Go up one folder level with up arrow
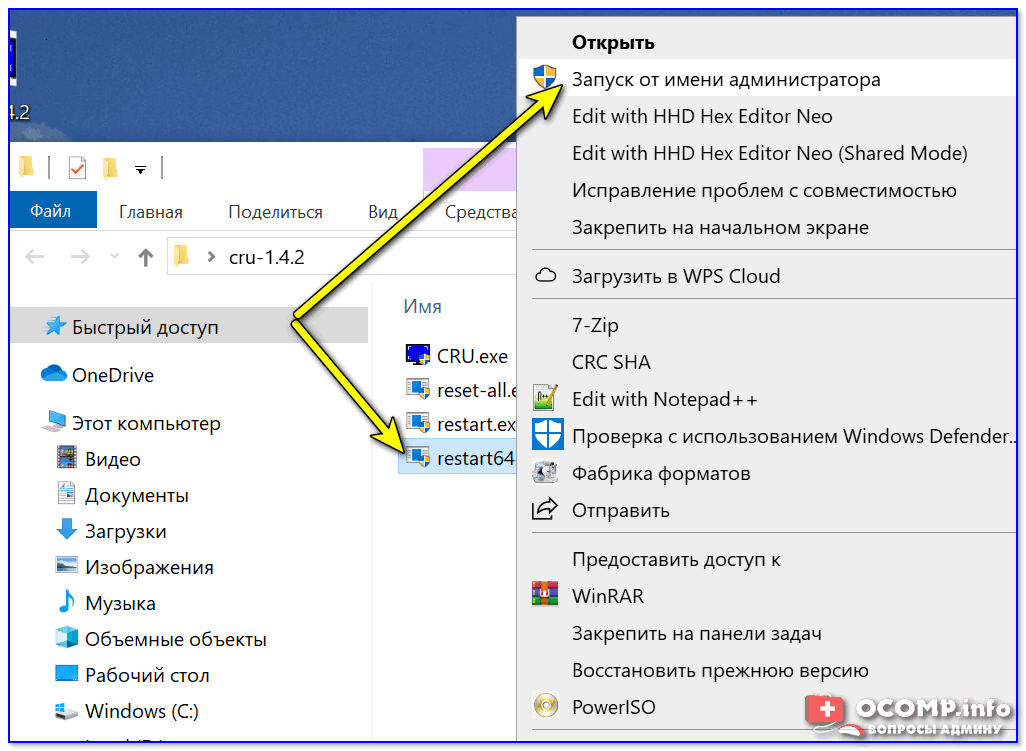The height and width of the screenshot is (751, 1026). click(x=146, y=257)
